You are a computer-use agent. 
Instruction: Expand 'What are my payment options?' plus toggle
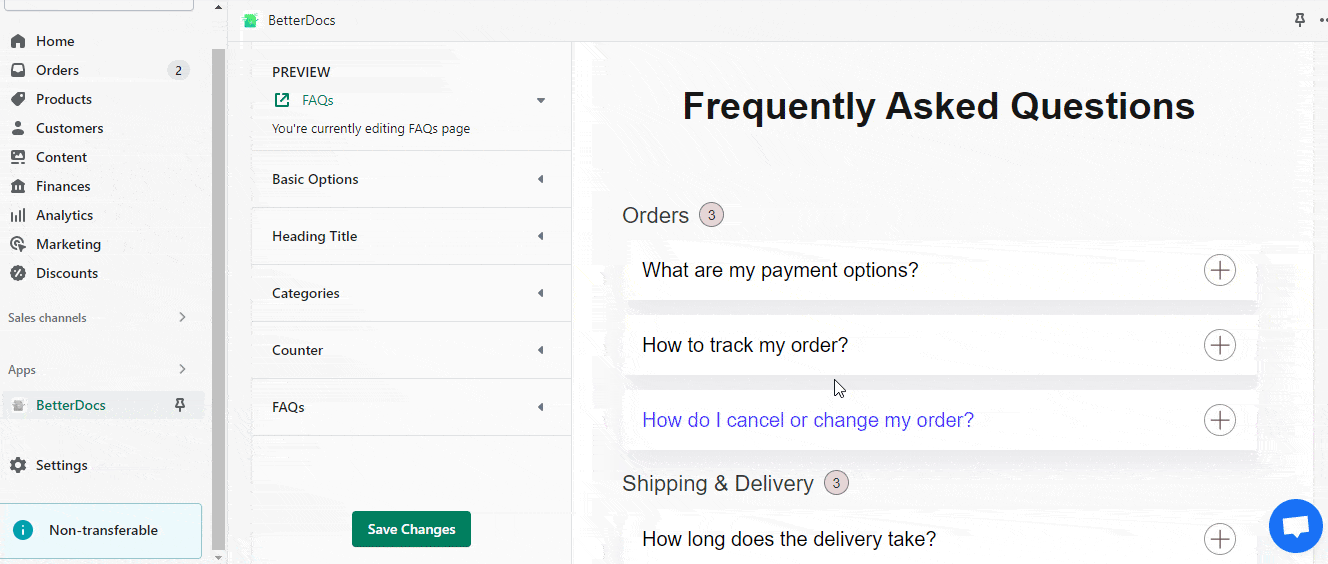tap(1220, 270)
